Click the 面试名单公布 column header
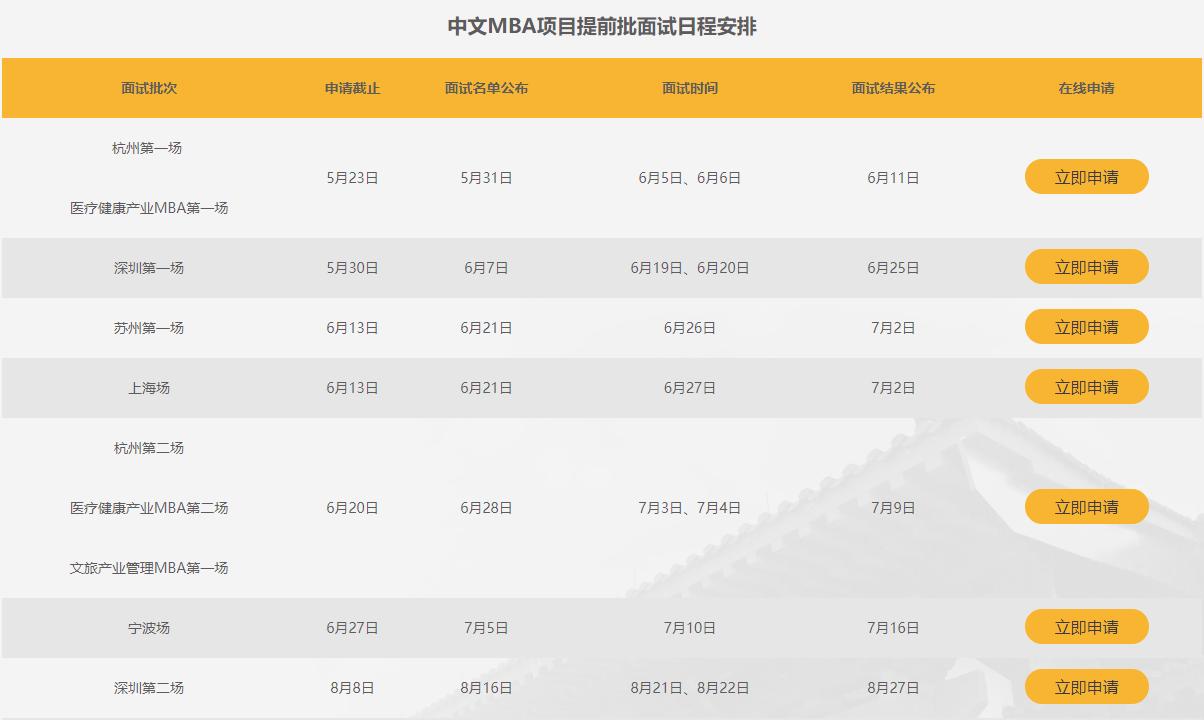The height and width of the screenshot is (720, 1204). [486, 88]
